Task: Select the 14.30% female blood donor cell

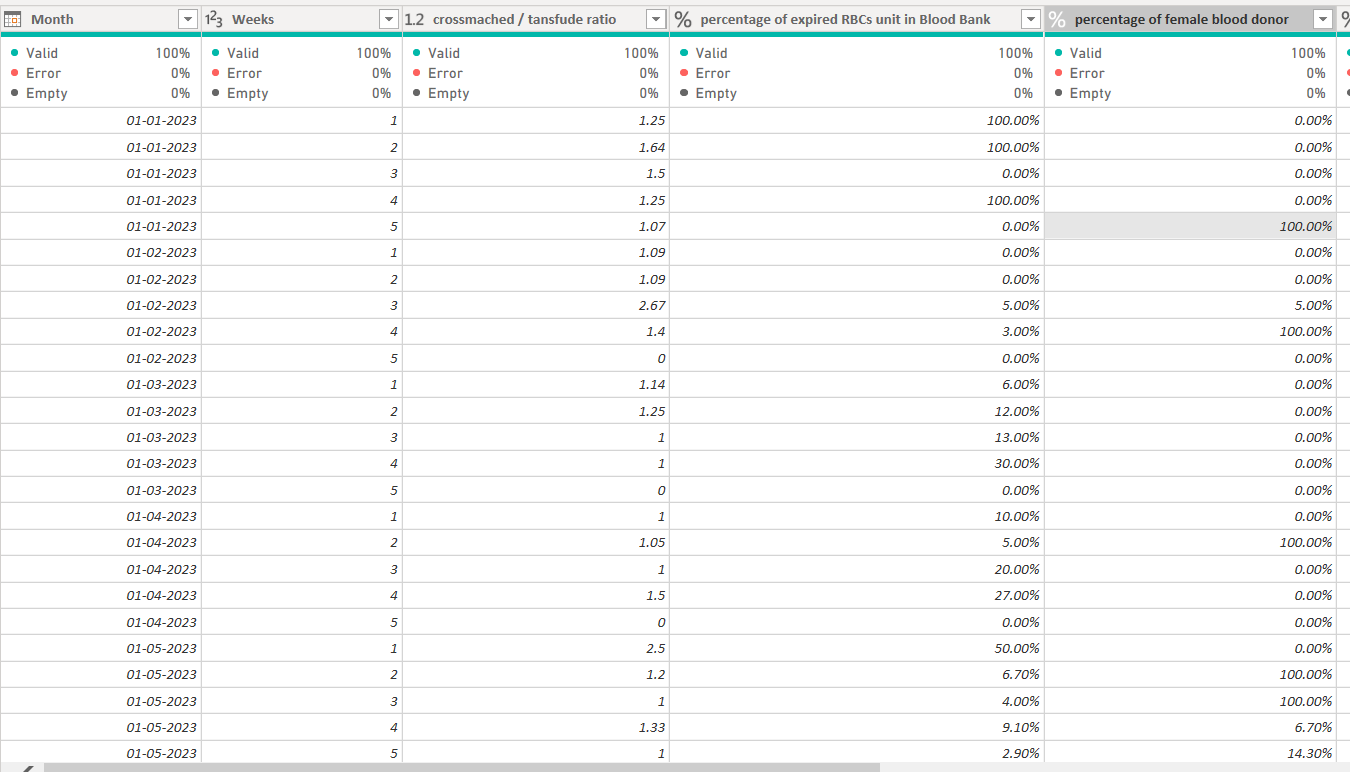Action: [1190, 752]
